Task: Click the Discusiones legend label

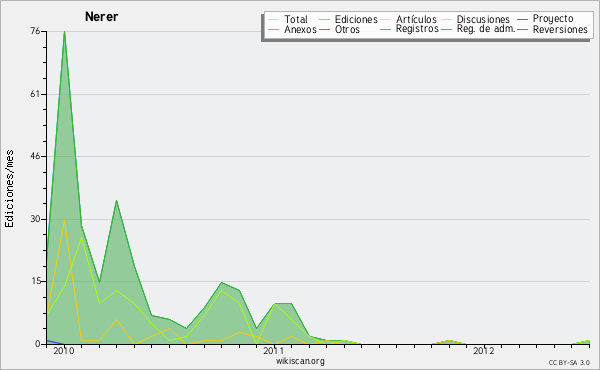Action: [483, 19]
